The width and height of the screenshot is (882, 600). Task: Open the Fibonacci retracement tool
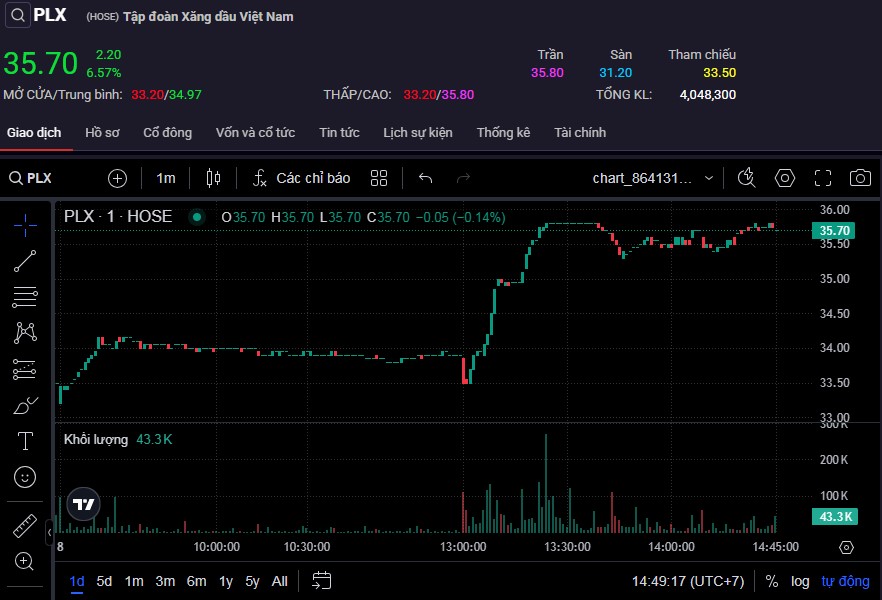(x=25, y=297)
